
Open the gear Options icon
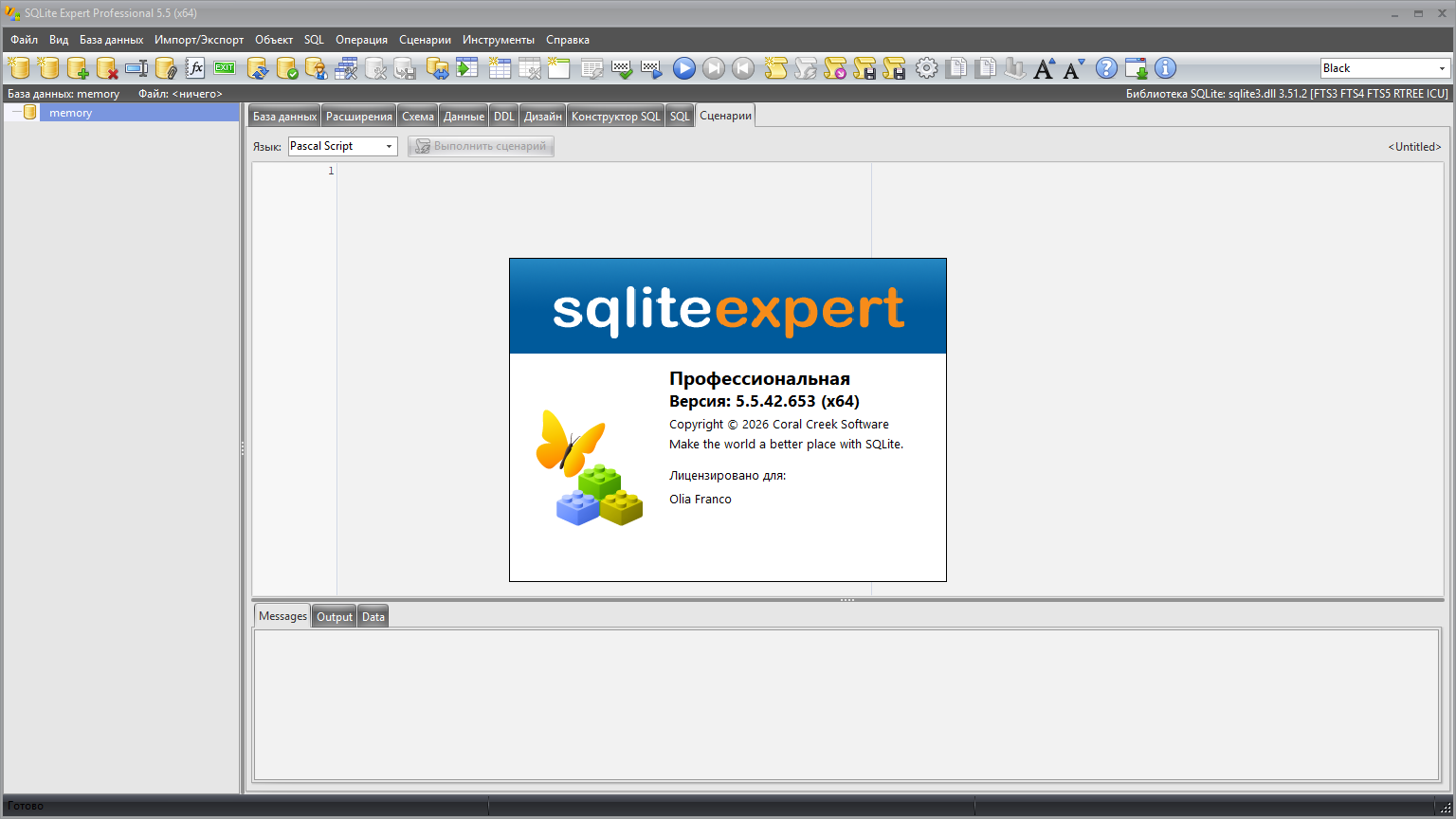(926, 68)
